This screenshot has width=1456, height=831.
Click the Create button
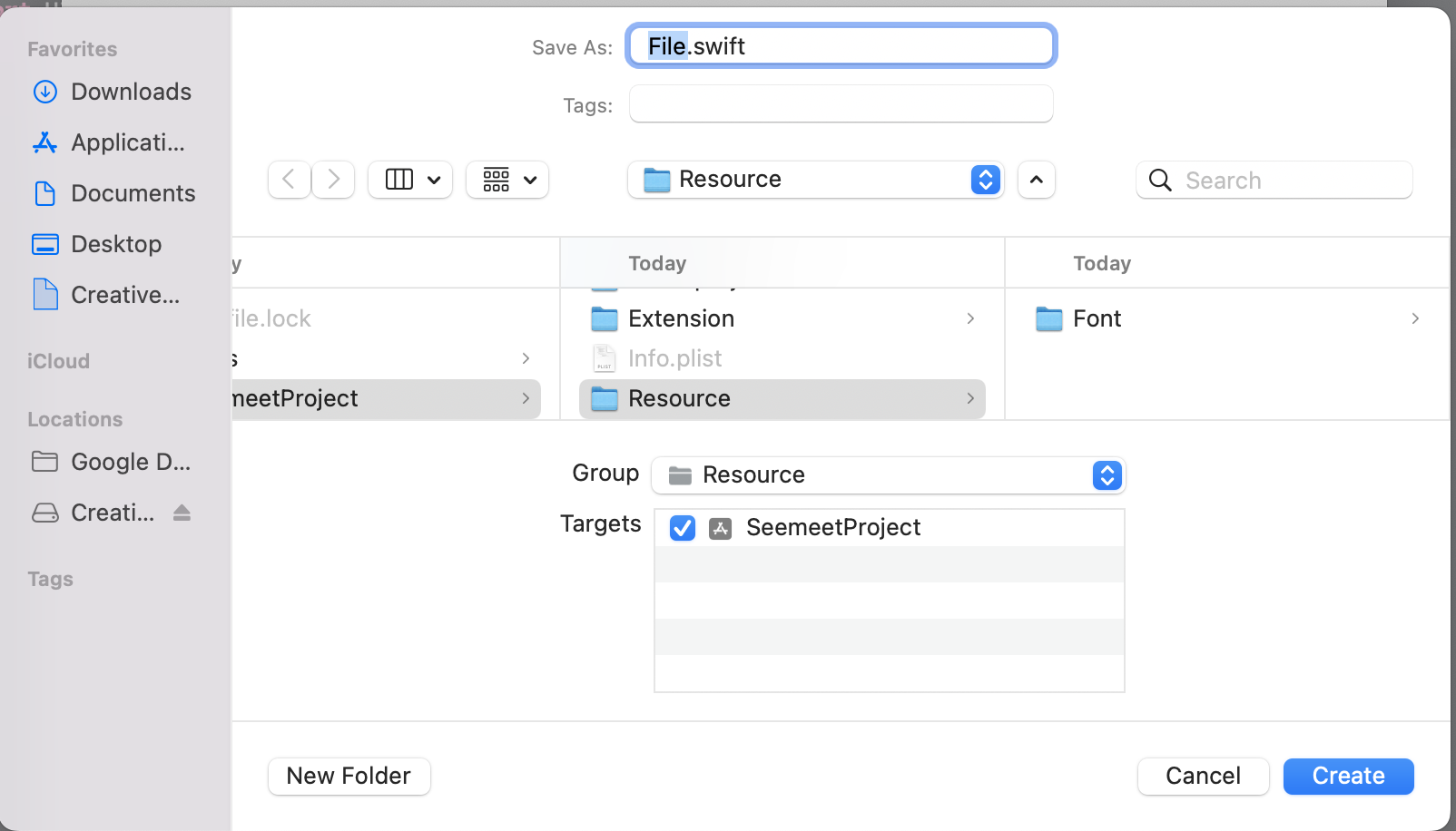[1348, 777]
